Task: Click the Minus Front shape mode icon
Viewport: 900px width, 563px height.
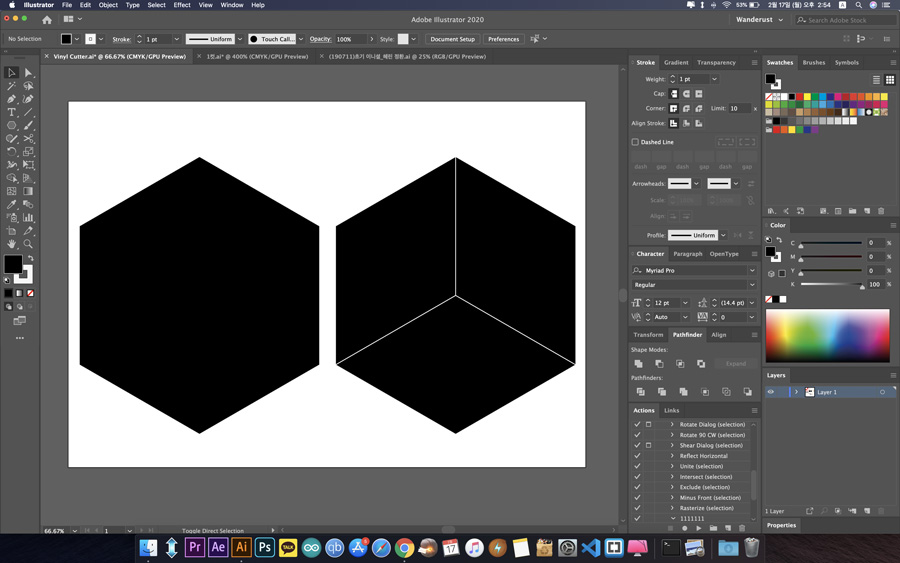Action: point(659,364)
